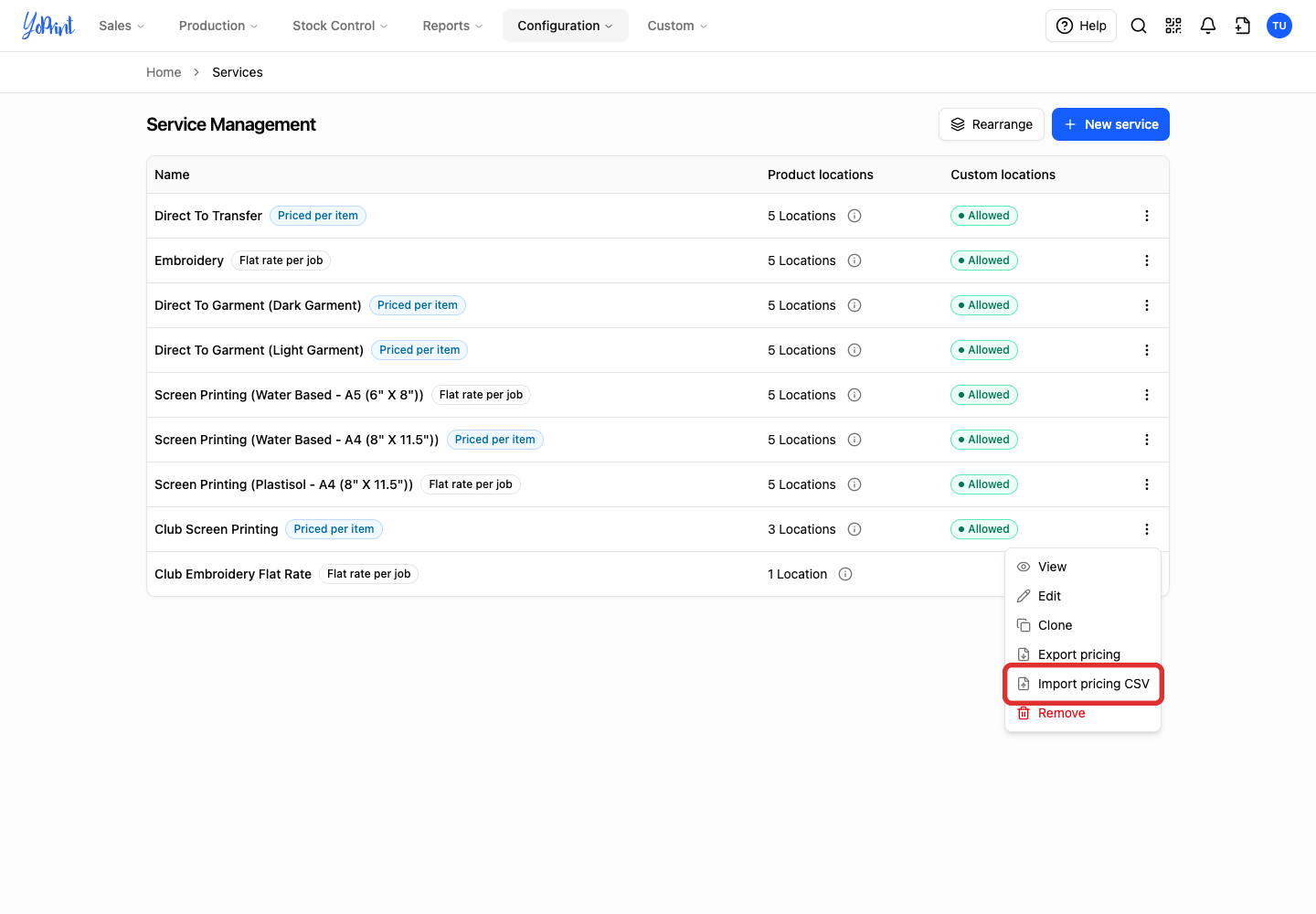Open the YoPrint logo home link
The image size is (1316, 914).
[48, 26]
